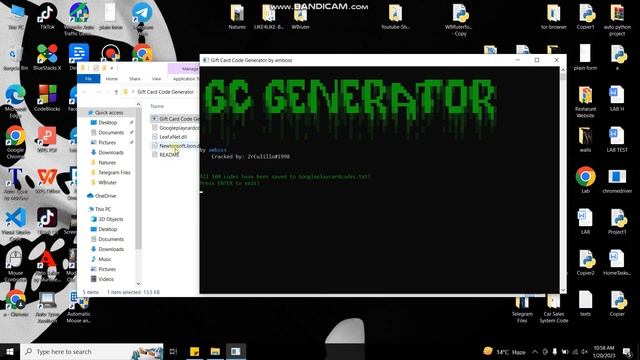Open the Visual Studio Code desktop icon
640x360 pixels.
[x=16, y=224]
